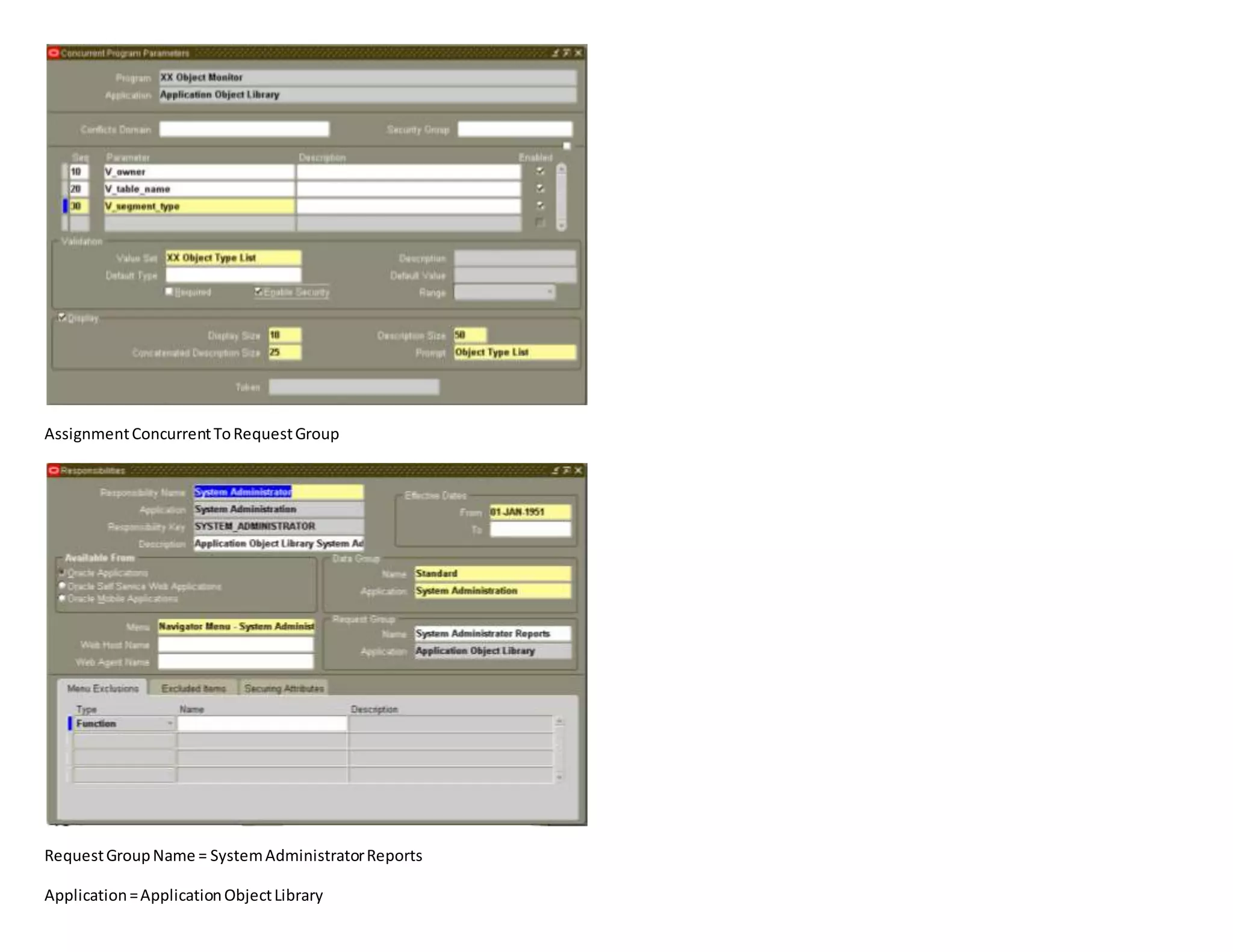Click Request Group Name System Administrator Reports

click(492, 633)
